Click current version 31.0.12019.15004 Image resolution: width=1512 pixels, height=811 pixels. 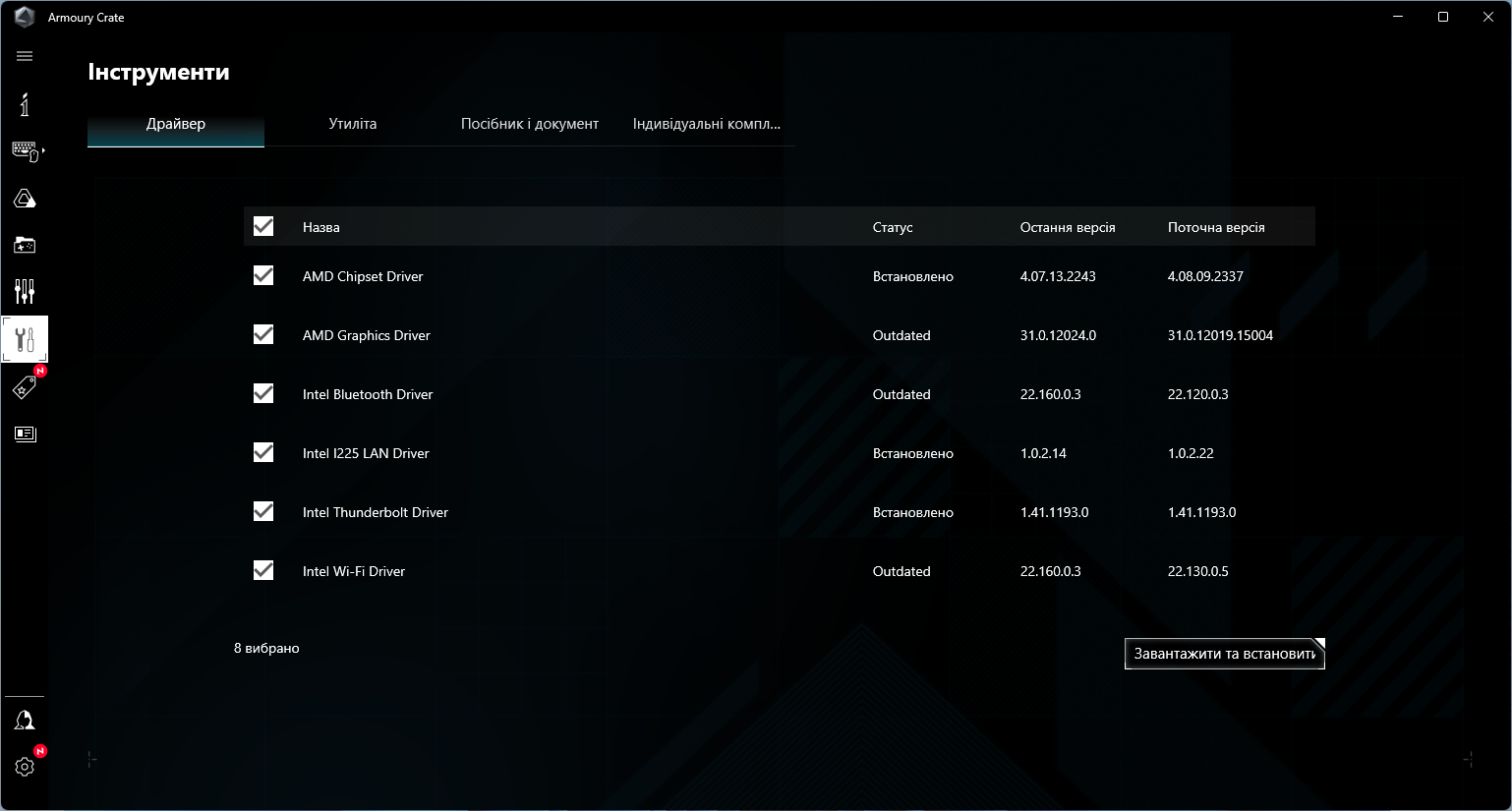1220,335
